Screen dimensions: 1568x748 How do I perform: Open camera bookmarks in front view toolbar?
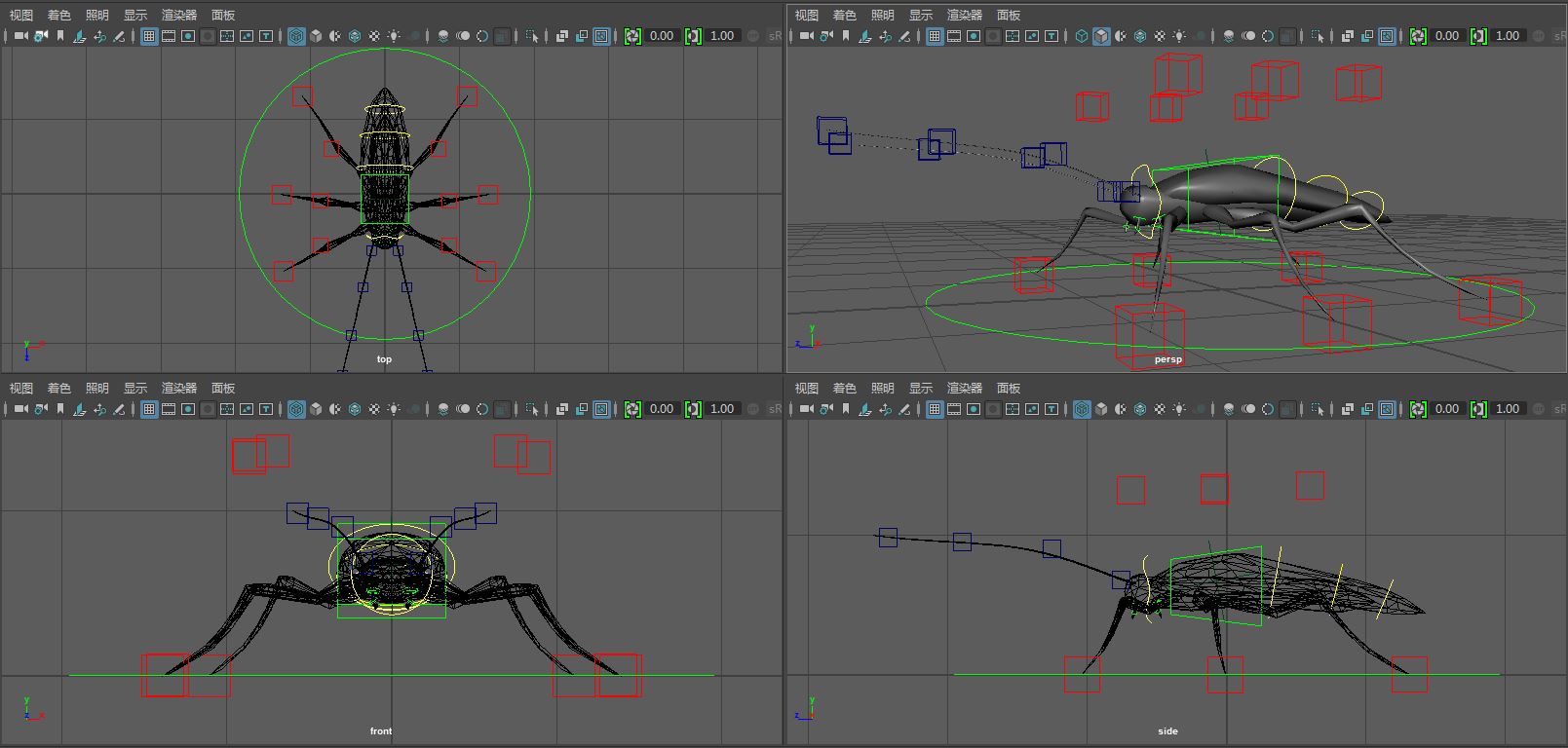(x=60, y=409)
